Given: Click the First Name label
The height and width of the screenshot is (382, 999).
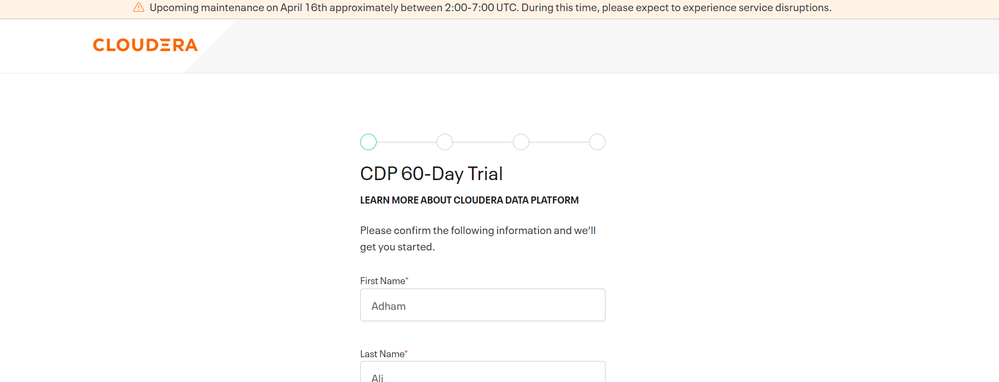Looking at the screenshot, I should pyautogui.click(x=382, y=281).
